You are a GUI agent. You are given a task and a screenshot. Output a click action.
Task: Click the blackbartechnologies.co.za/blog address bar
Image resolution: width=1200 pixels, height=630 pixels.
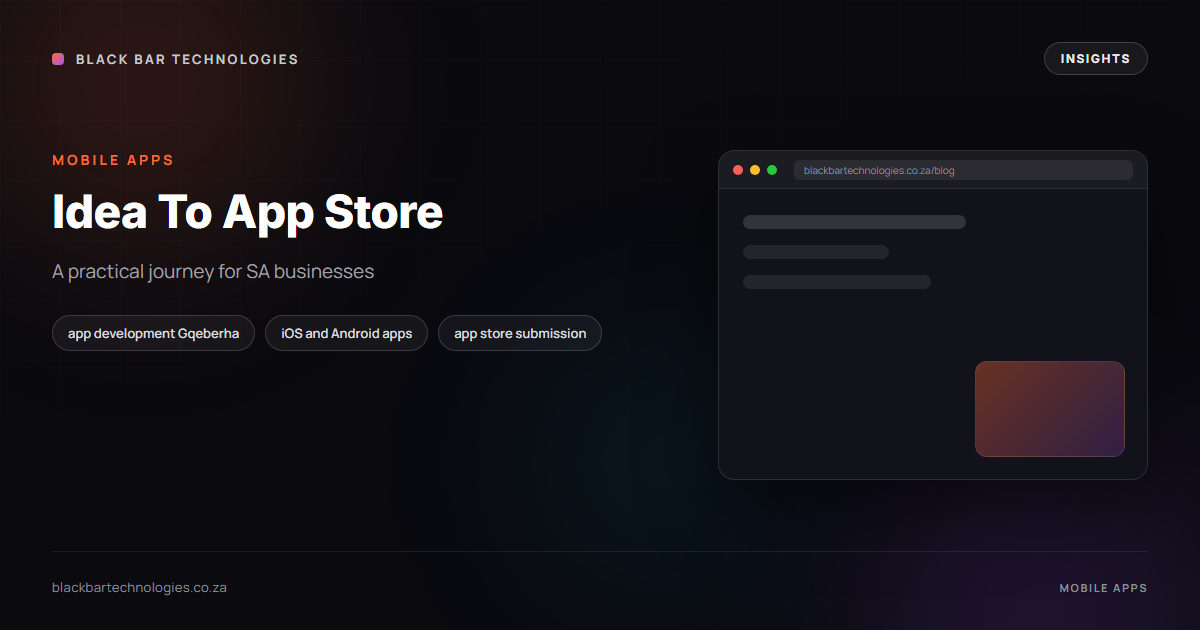point(963,170)
